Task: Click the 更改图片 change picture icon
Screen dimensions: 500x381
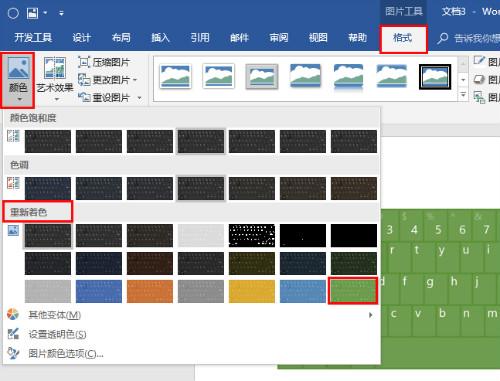Action: tap(84, 80)
